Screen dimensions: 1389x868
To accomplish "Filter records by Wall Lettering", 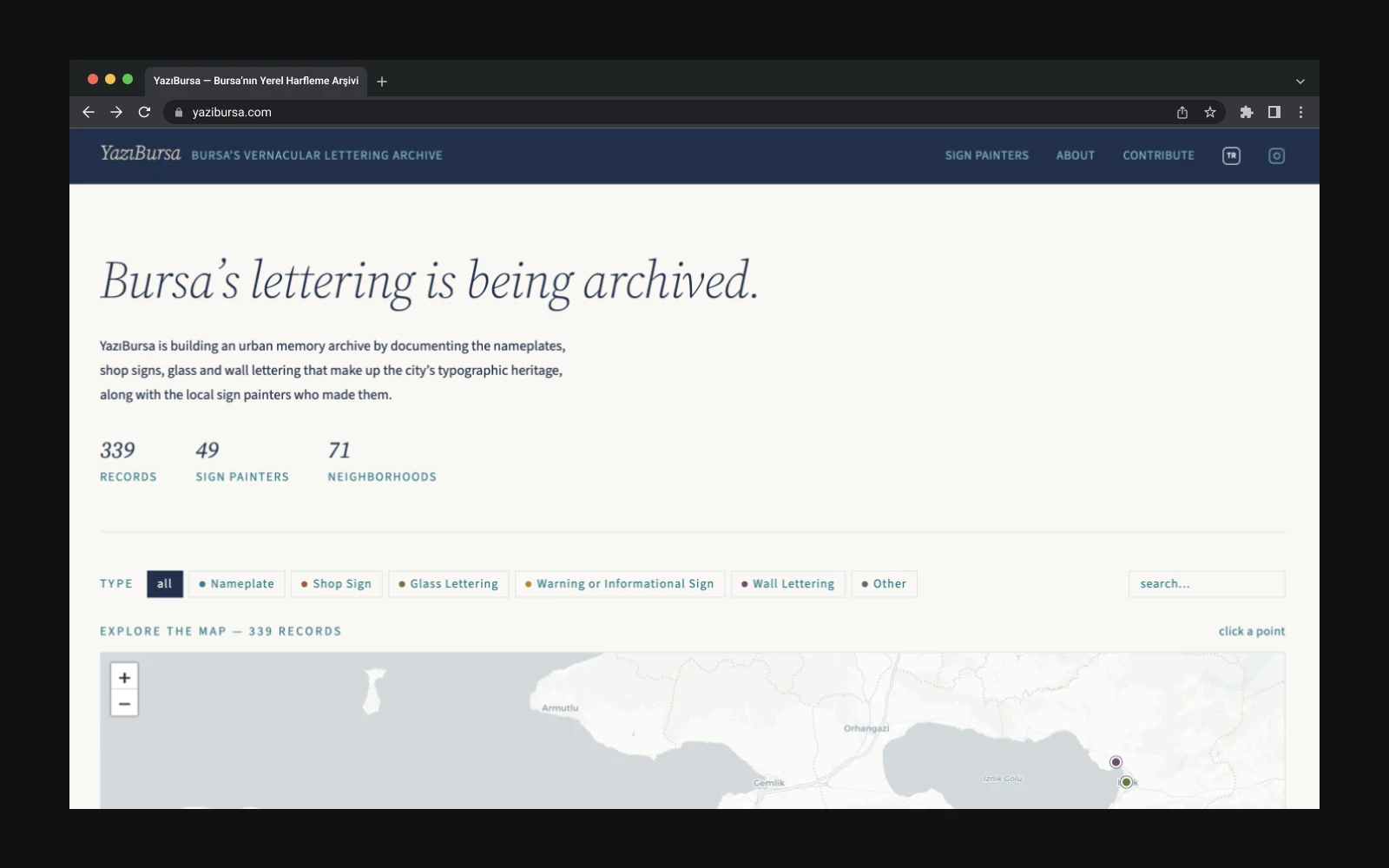I will click(788, 583).
